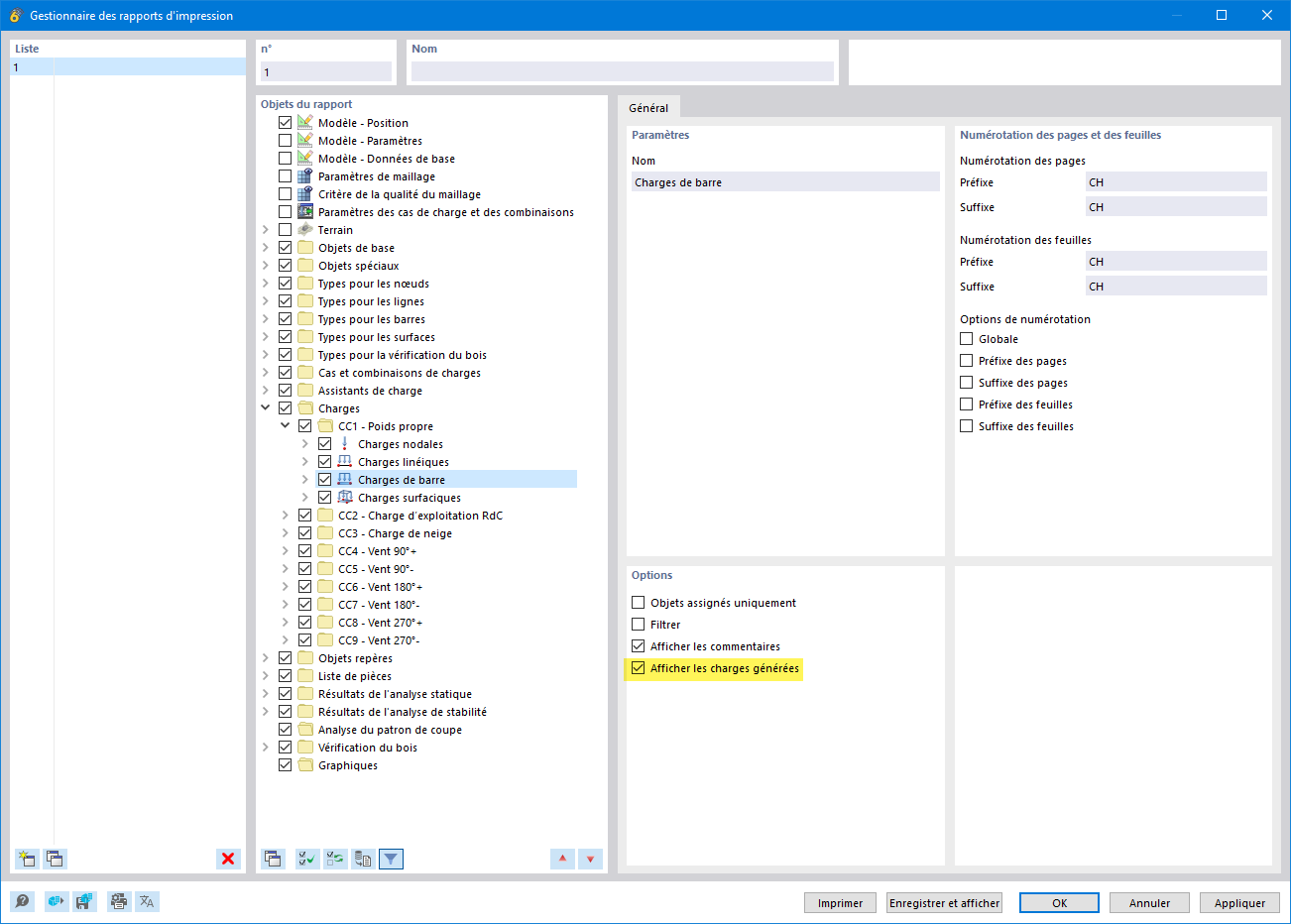Click the check-all icon with green checkmark
Viewport: 1291px width, 924px height.
pyautogui.click(x=307, y=859)
